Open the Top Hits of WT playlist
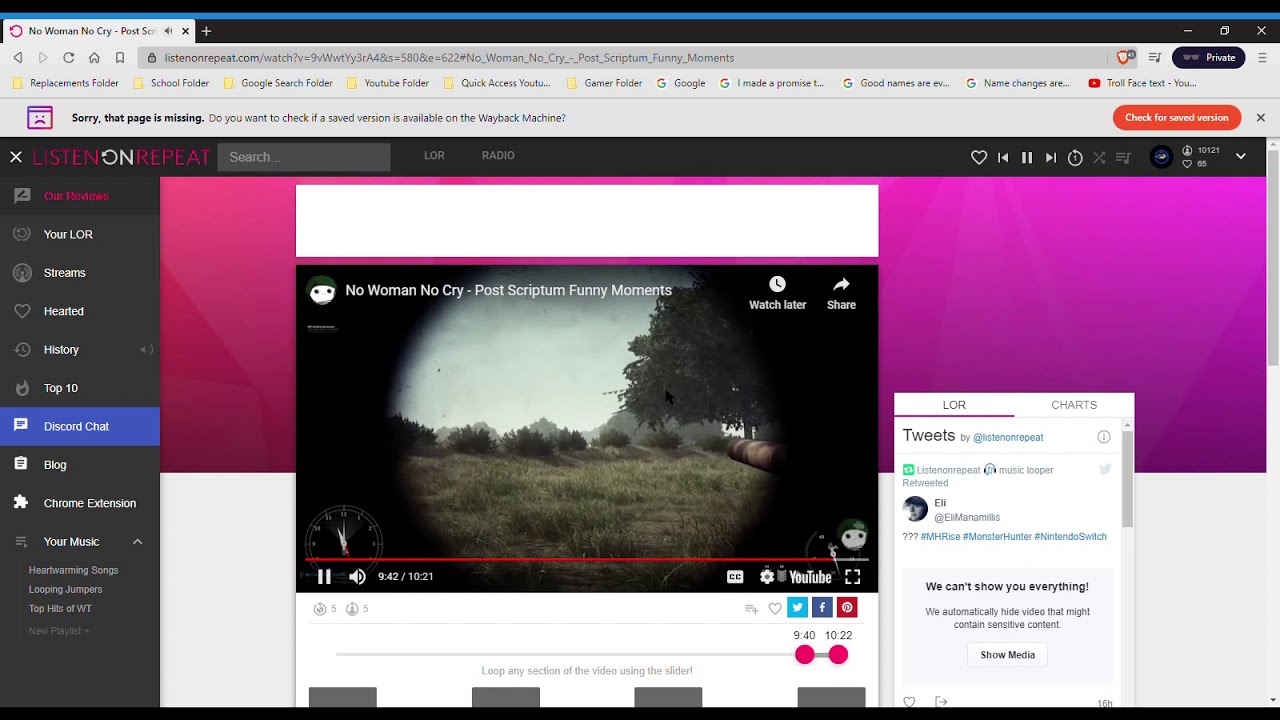 (x=60, y=608)
